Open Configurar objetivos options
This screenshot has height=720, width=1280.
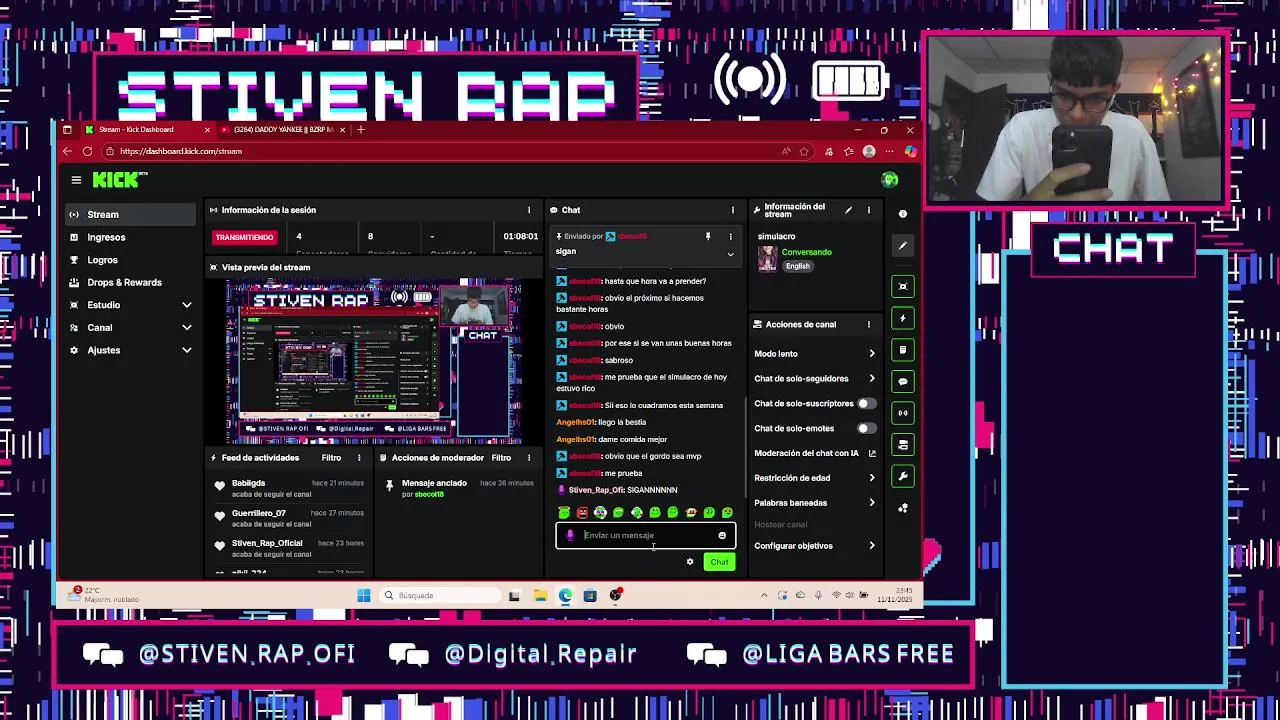pos(815,546)
